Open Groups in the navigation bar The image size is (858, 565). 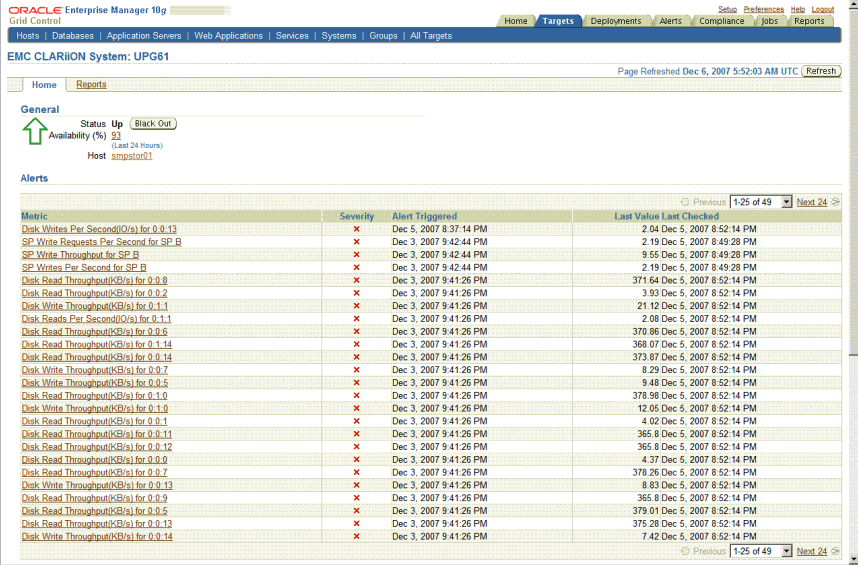pos(383,36)
